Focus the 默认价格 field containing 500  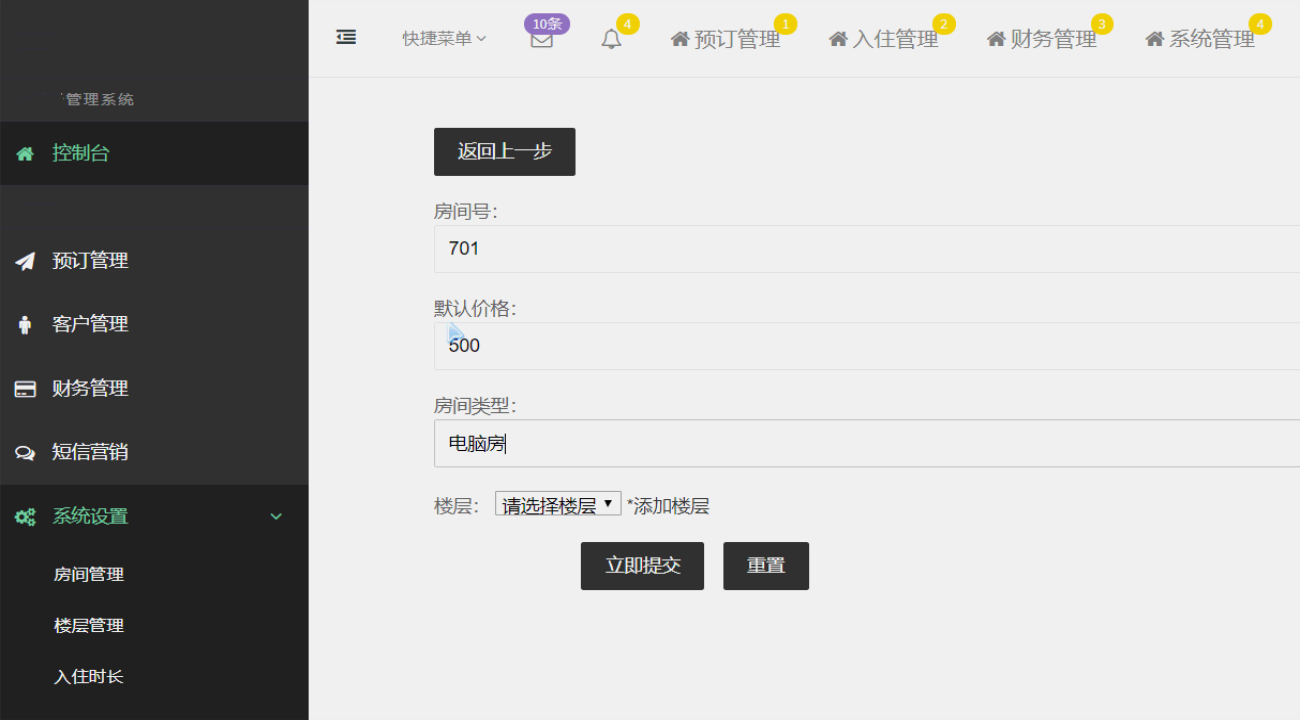[867, 346]
